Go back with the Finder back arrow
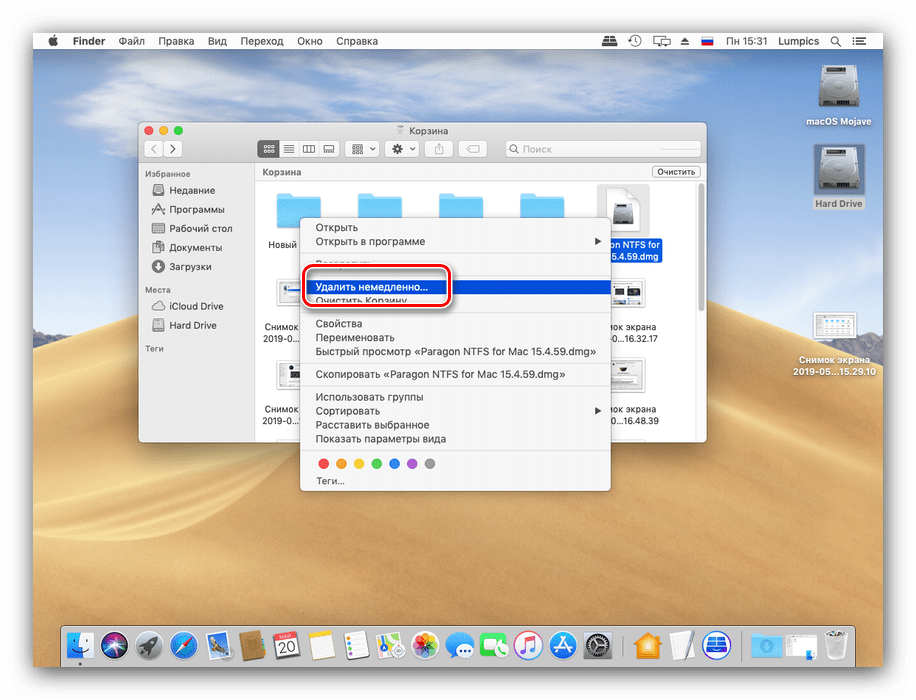This screenshot has width=916, height=700. click(x=154, y=149)
